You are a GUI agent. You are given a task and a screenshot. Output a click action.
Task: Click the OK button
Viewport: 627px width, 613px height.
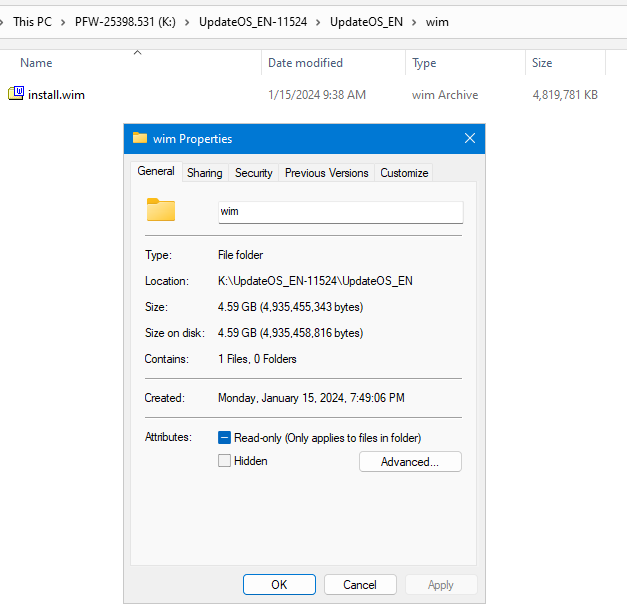click(x=279, y=585)
